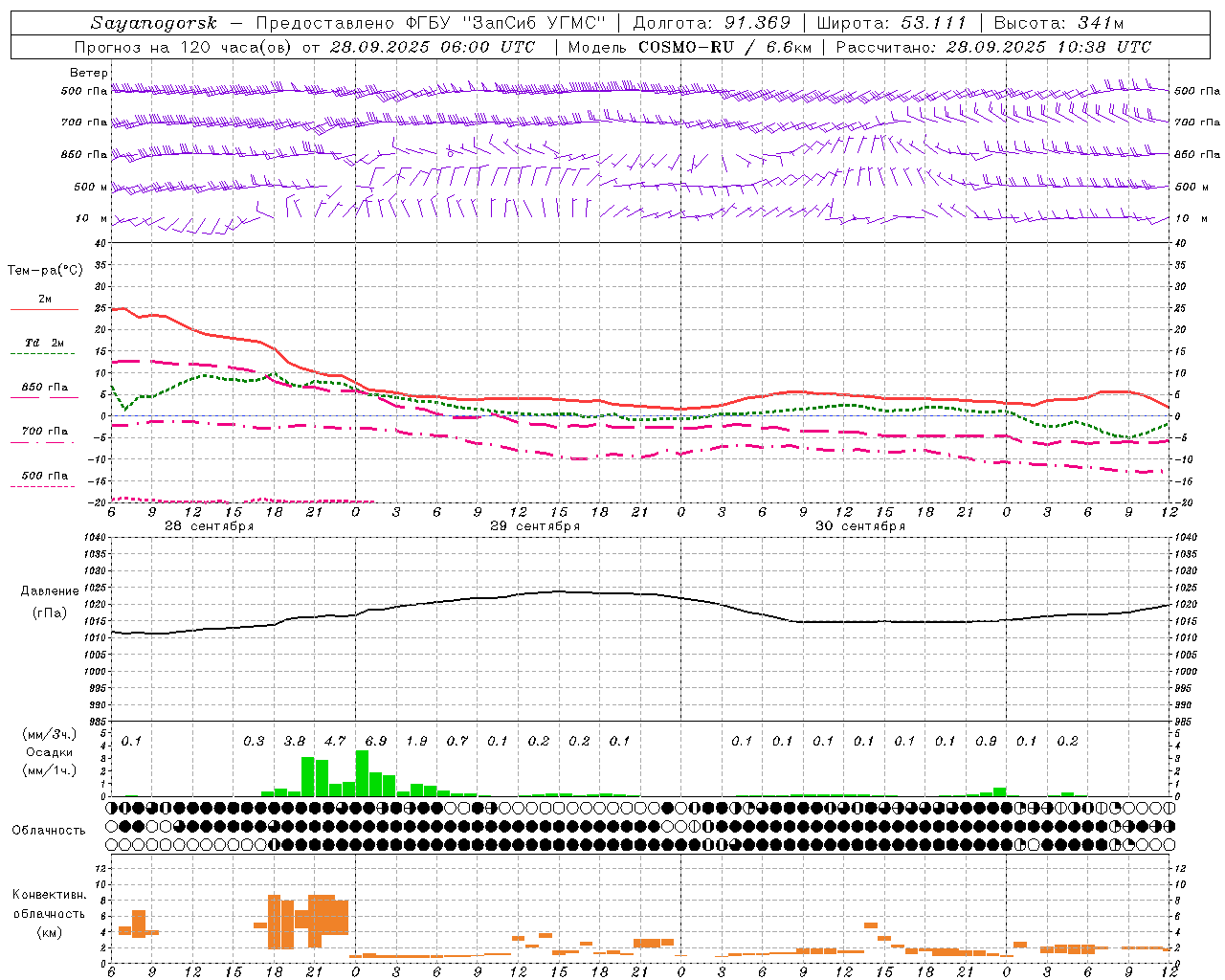Click the Тем-ра(°C) temperature panel label

(45, 271)
